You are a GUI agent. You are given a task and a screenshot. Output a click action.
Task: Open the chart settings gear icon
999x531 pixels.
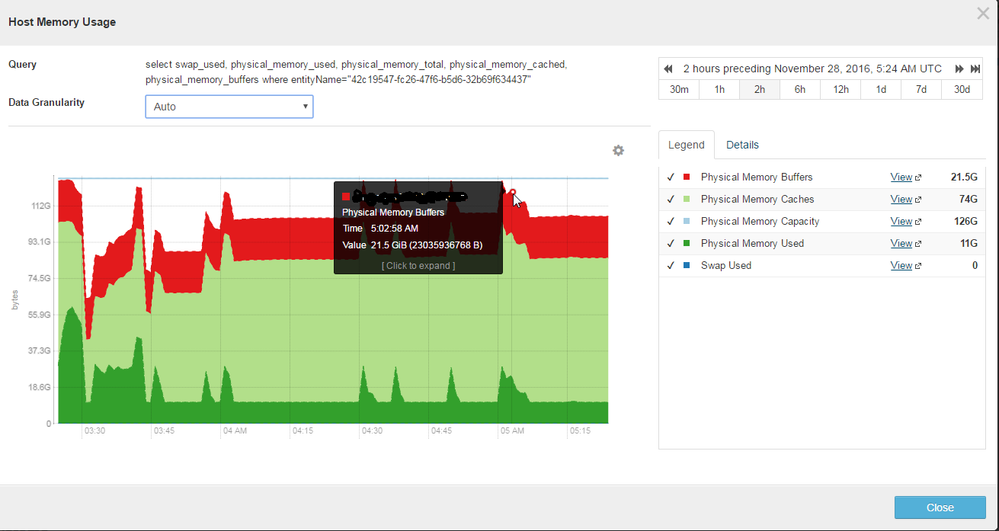618,150
